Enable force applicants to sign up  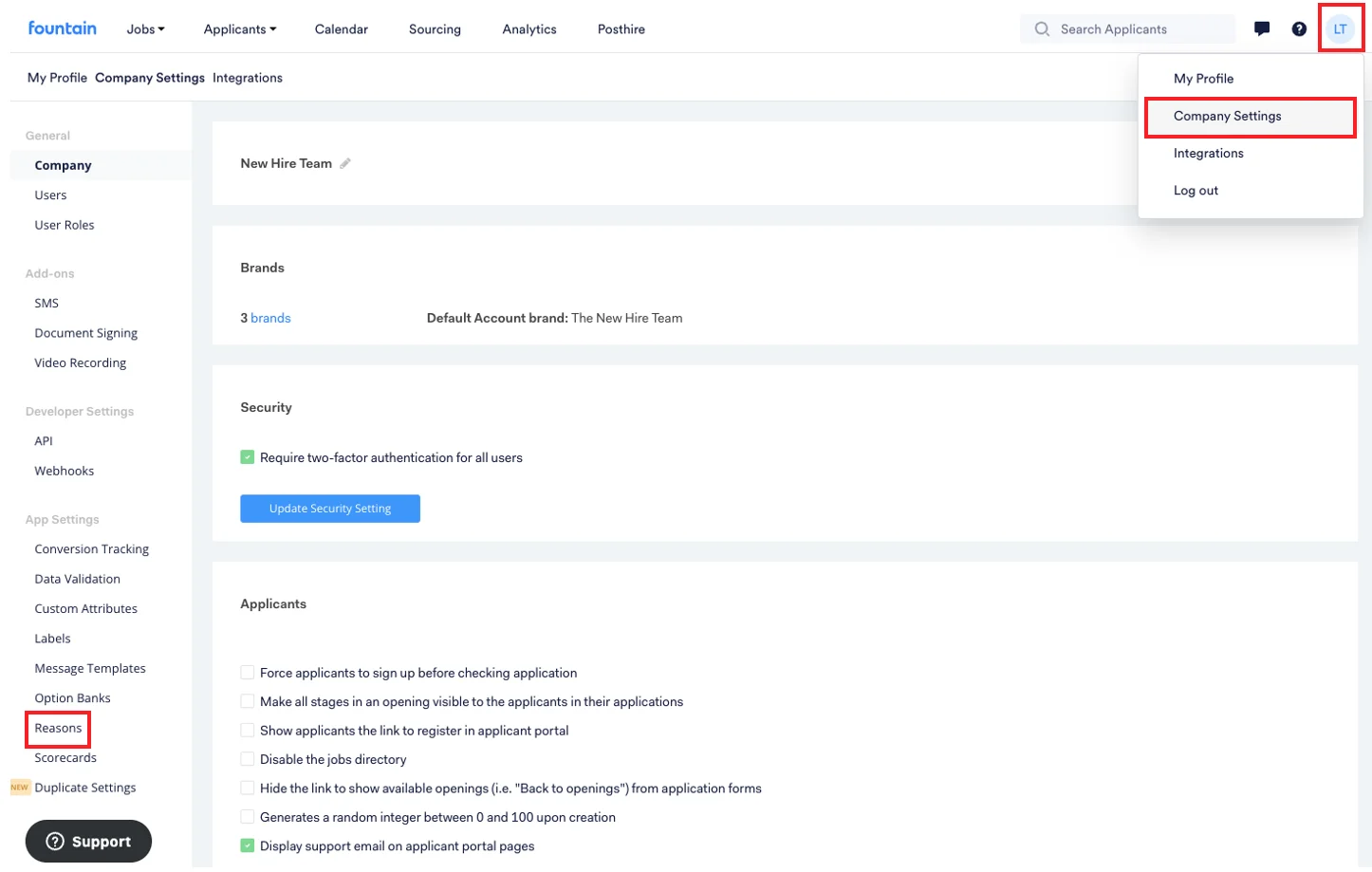(248, 673)
